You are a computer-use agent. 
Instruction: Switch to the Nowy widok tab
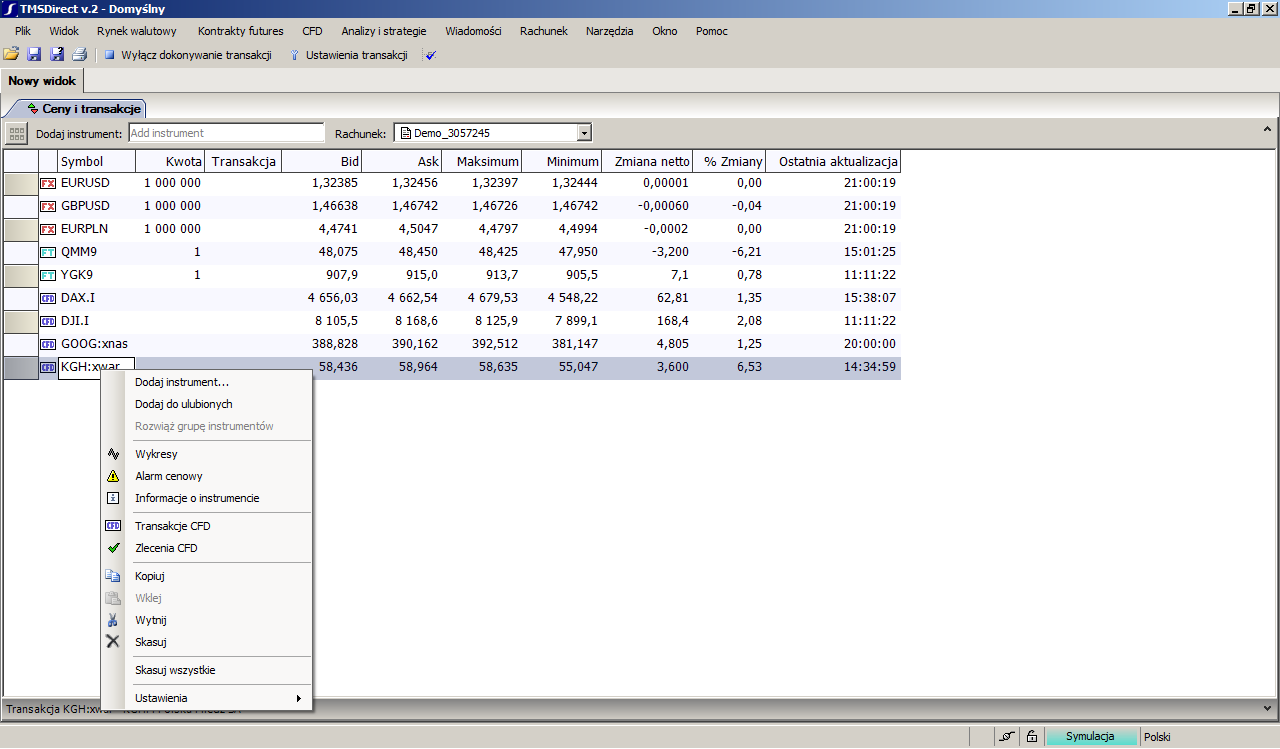pyautogui.click(x=42, y=81)
